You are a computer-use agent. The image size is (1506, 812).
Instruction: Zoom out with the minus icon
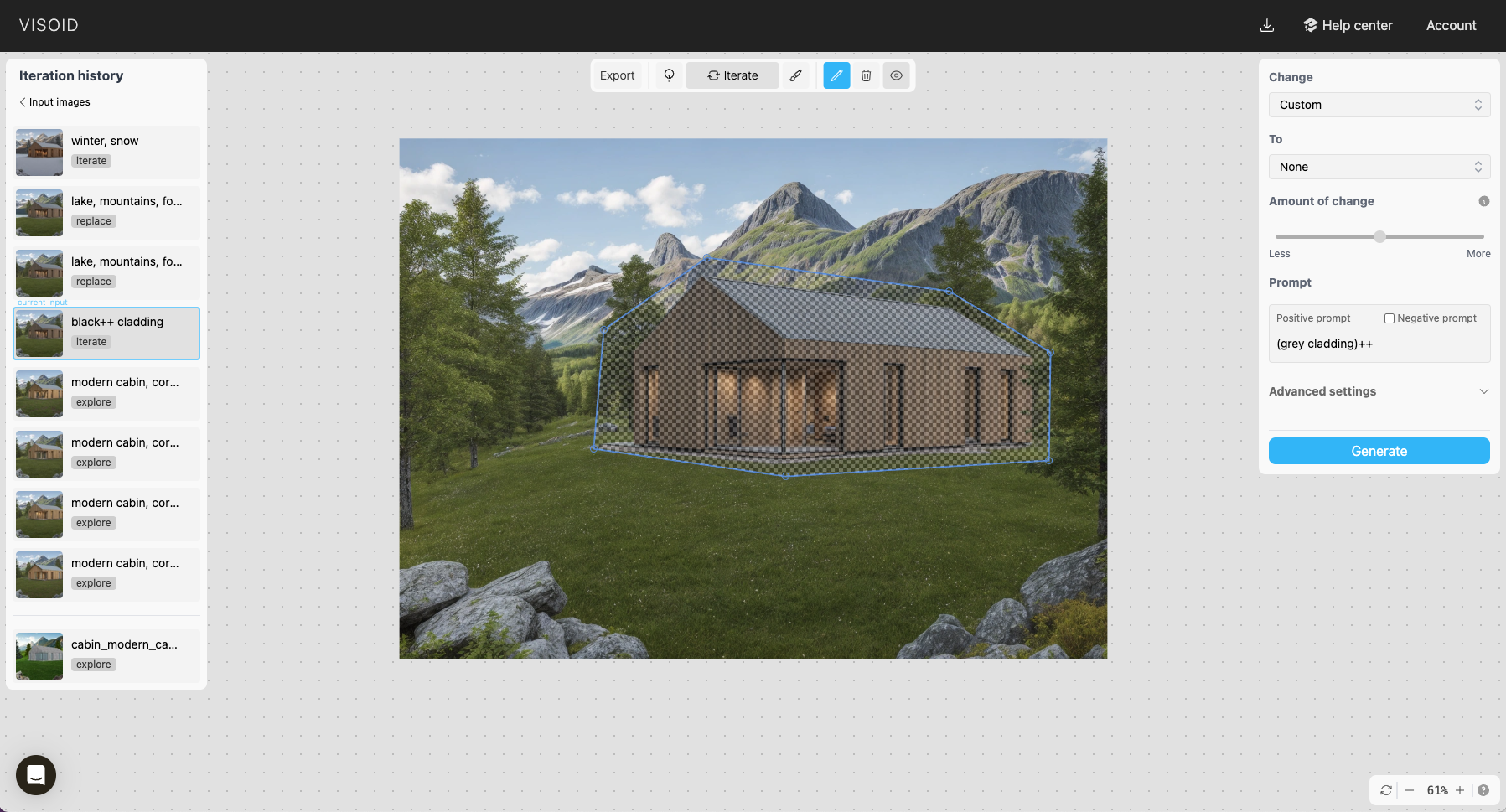[1410, 790]
